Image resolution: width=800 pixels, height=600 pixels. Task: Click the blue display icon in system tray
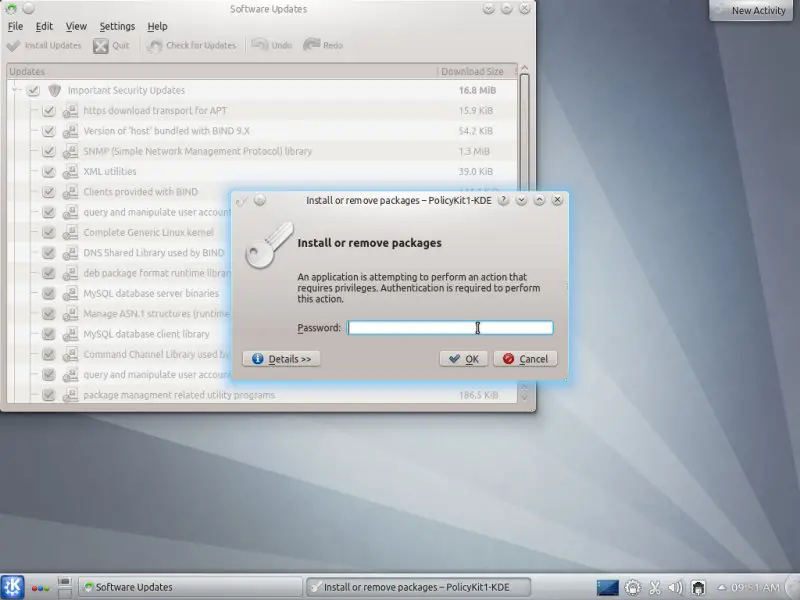coord(608,588)
